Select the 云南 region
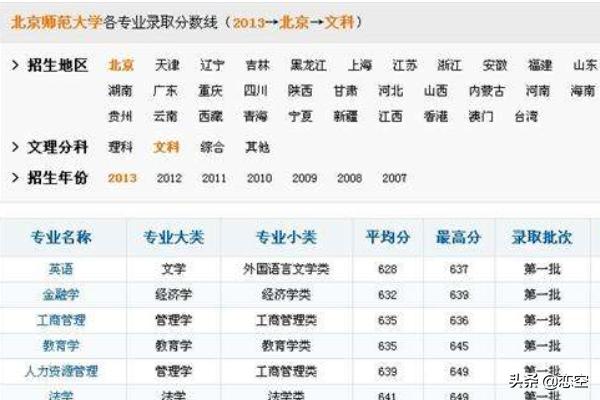This screenshot has height=400, width=600. 165,116
